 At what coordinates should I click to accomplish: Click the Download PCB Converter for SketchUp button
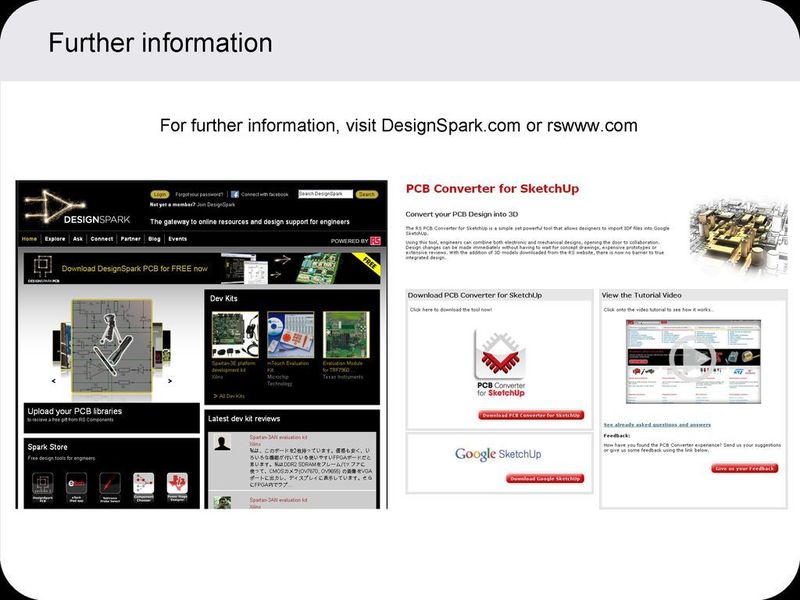pyautogui.click(x=531, y=415)
